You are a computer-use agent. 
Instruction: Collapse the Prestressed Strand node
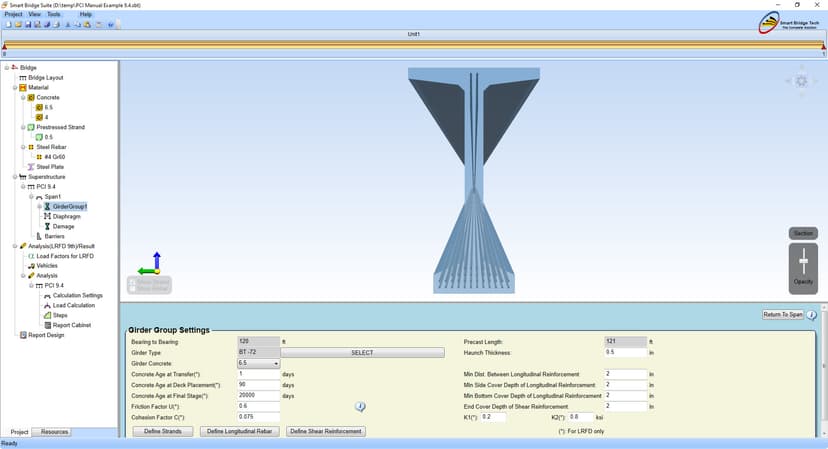[x=23, y=127]
